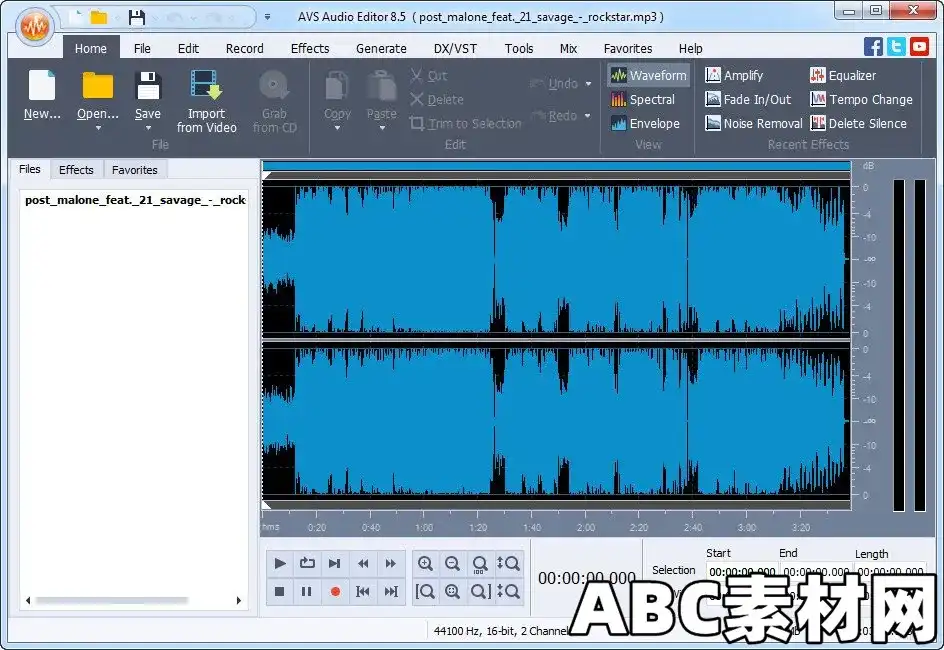Screen dimensions: 944x650
Task: Click the Delete button in Edit group
Action: (x=437, y=99)
